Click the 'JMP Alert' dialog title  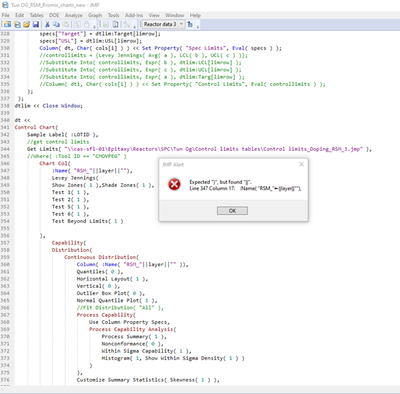(x=173, y=165)
